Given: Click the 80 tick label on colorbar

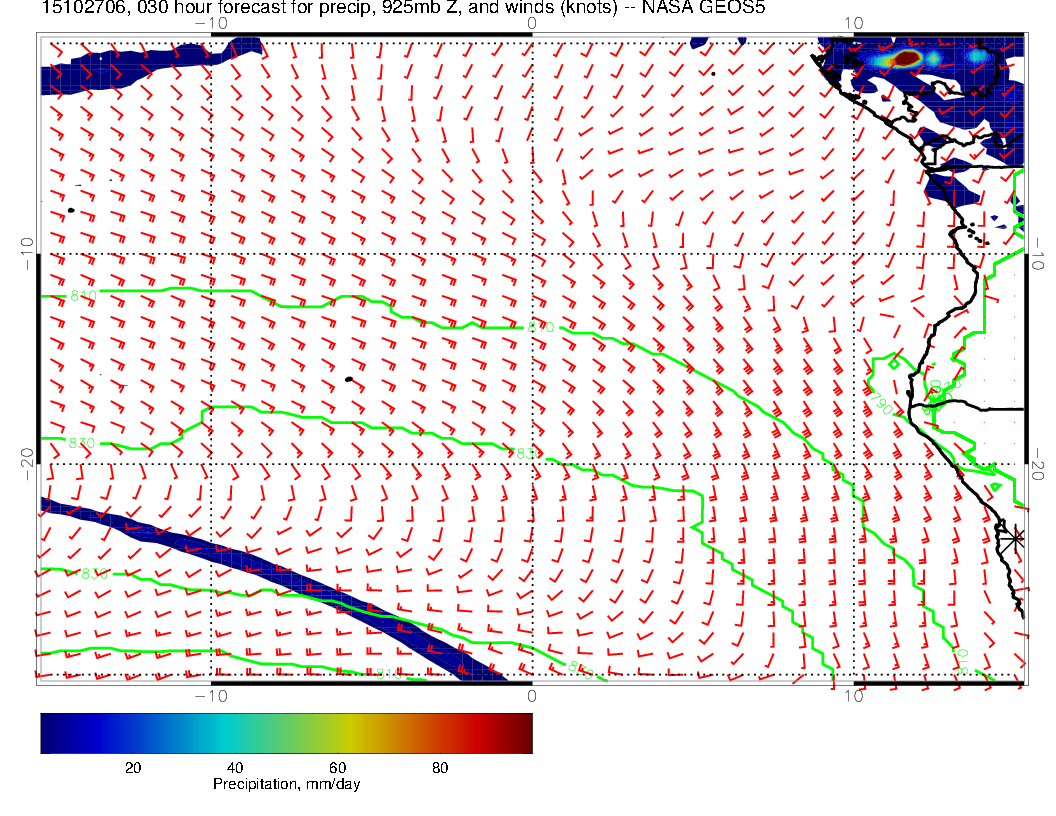Looking at the screenshot, I should pyautogui.click(x=439, y=767).
